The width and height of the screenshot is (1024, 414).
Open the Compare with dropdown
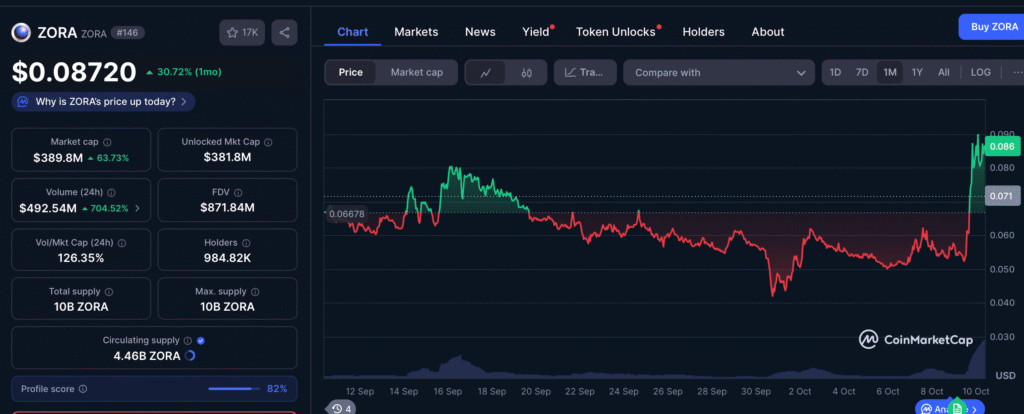click(719, 73)
